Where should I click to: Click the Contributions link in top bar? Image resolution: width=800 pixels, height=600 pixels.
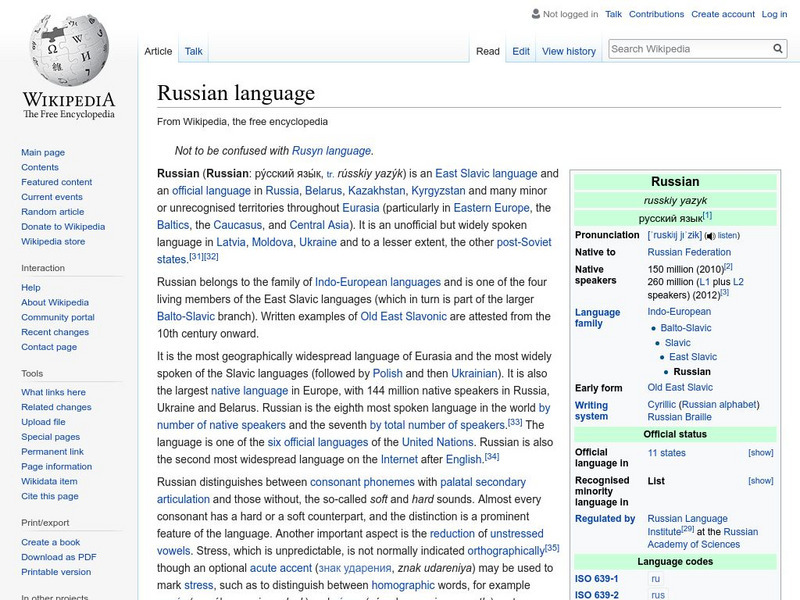point(656,14)
